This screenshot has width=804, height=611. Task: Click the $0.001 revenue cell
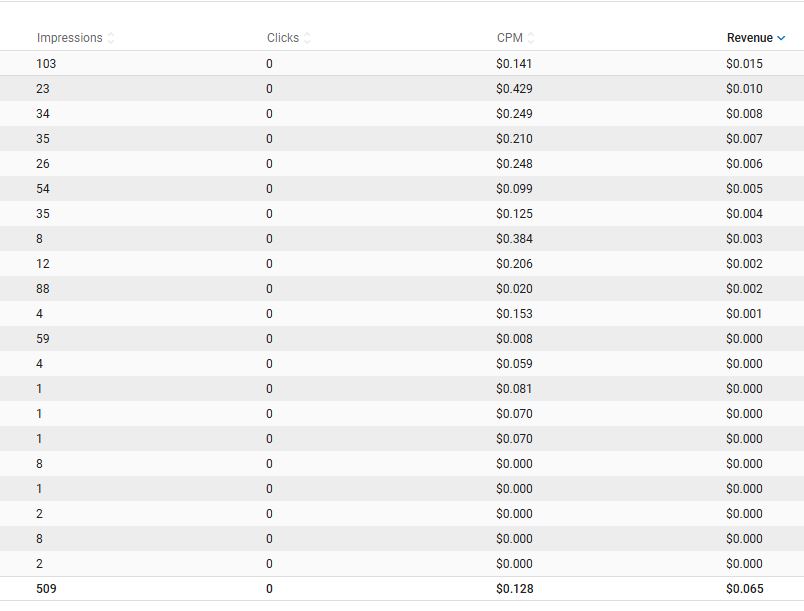(744, 314)
